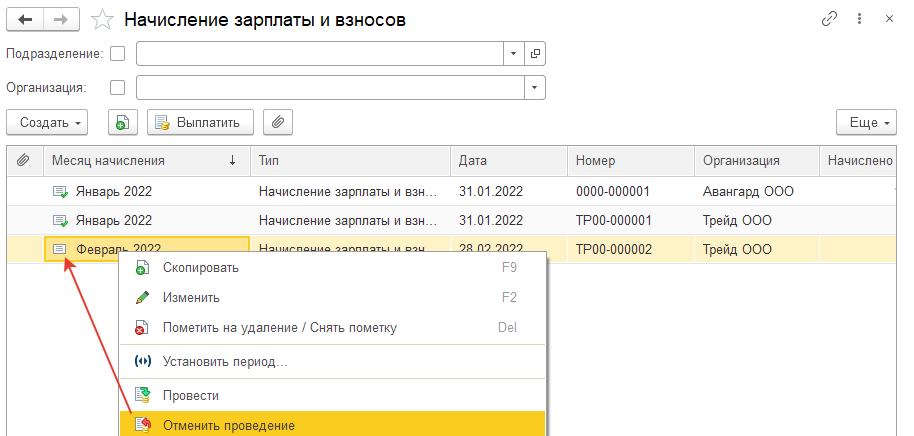Open the three-dot options menu
The image size is (914, 436).
tap(860, 19)
